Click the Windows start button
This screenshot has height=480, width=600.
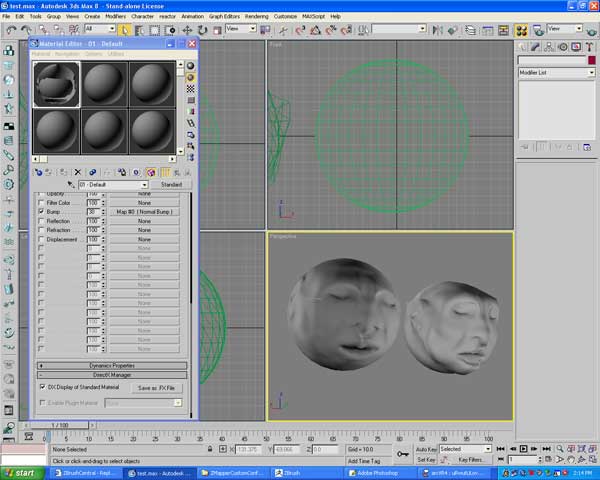tap(22, 473)
